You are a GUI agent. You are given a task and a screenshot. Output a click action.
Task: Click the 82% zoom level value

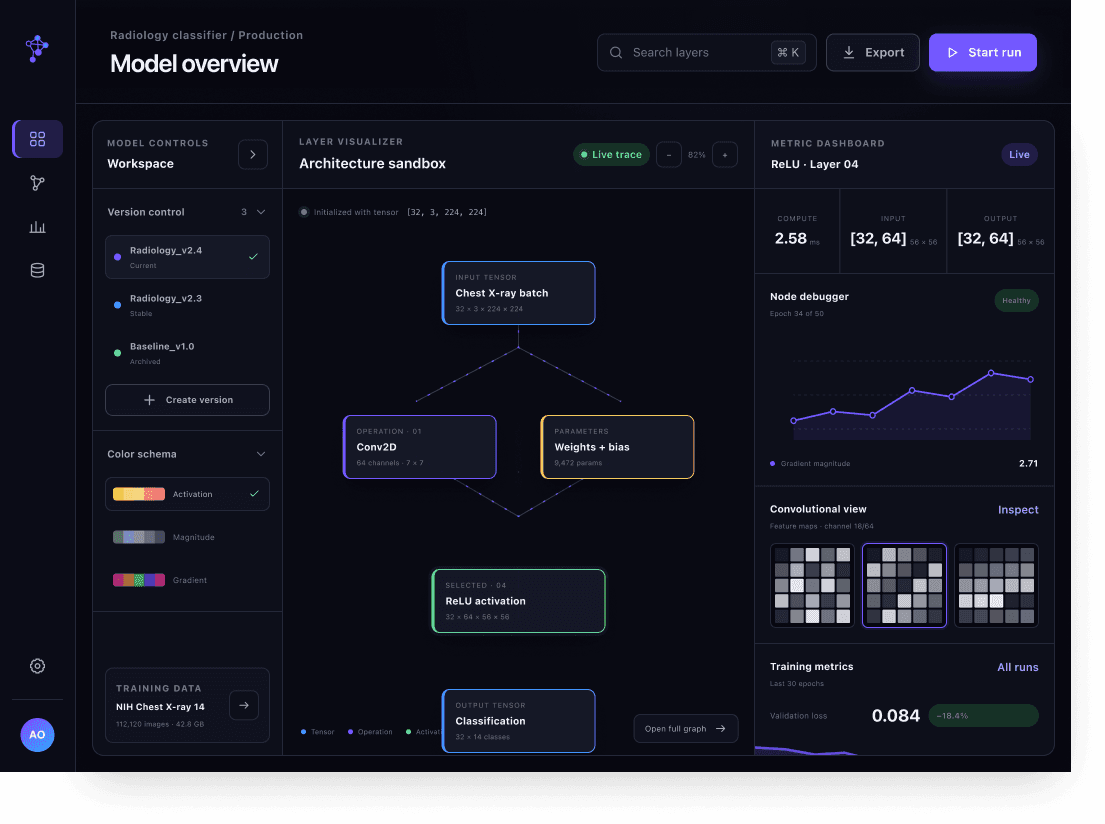point(696,155)
